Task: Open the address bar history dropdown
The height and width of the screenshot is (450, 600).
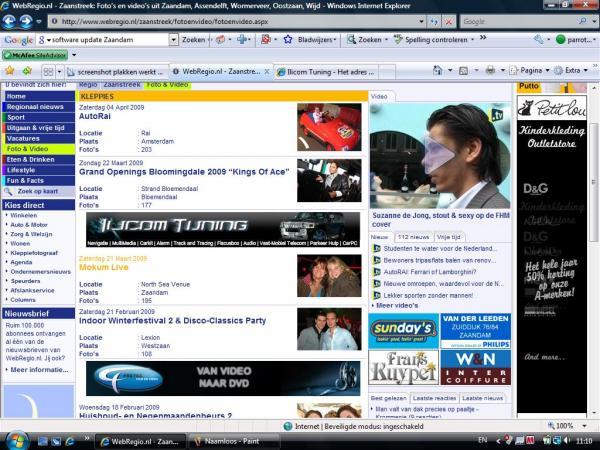Action: point(421,22)
